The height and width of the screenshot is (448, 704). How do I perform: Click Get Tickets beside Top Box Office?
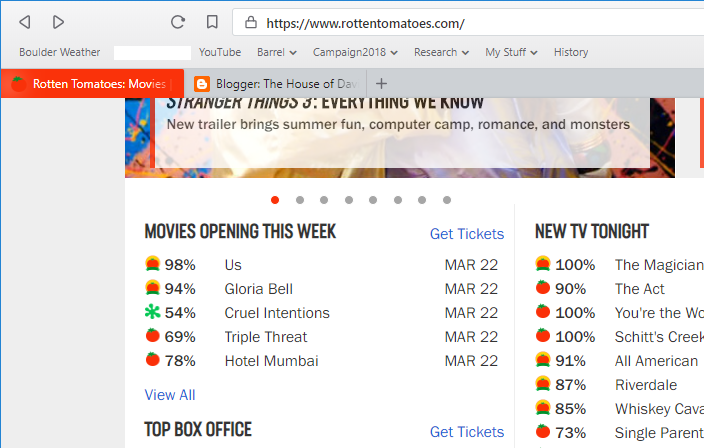pyautogui.click(x=467, y=432)
